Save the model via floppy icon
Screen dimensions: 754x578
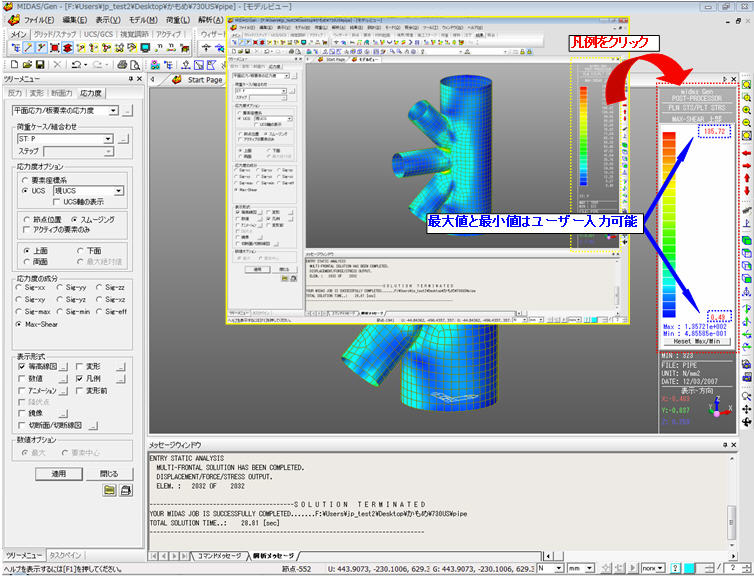point(40,64)
